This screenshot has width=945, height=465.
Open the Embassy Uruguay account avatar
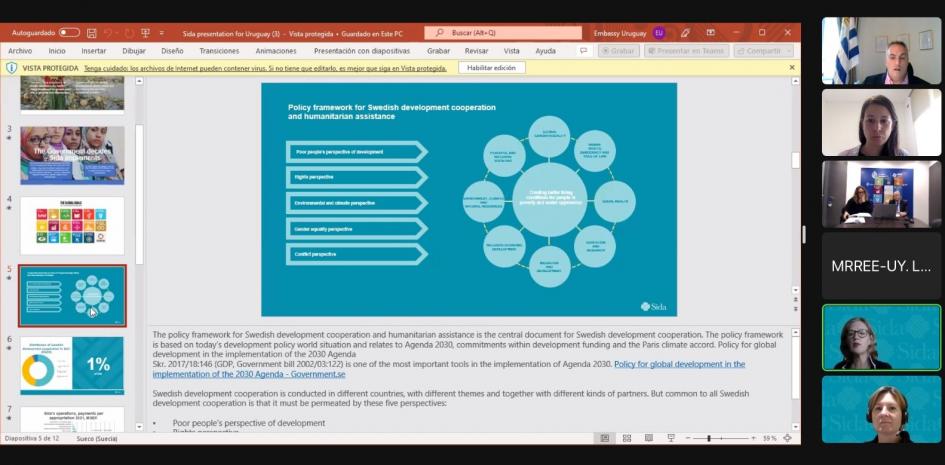[659, 33]
